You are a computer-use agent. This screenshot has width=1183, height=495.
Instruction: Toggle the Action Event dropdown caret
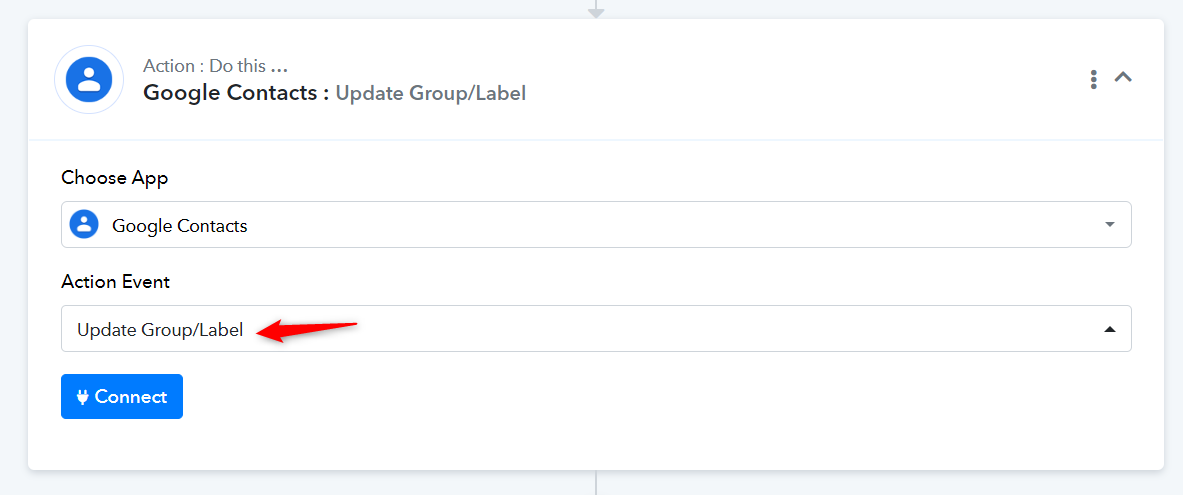tap(1109, 329)
